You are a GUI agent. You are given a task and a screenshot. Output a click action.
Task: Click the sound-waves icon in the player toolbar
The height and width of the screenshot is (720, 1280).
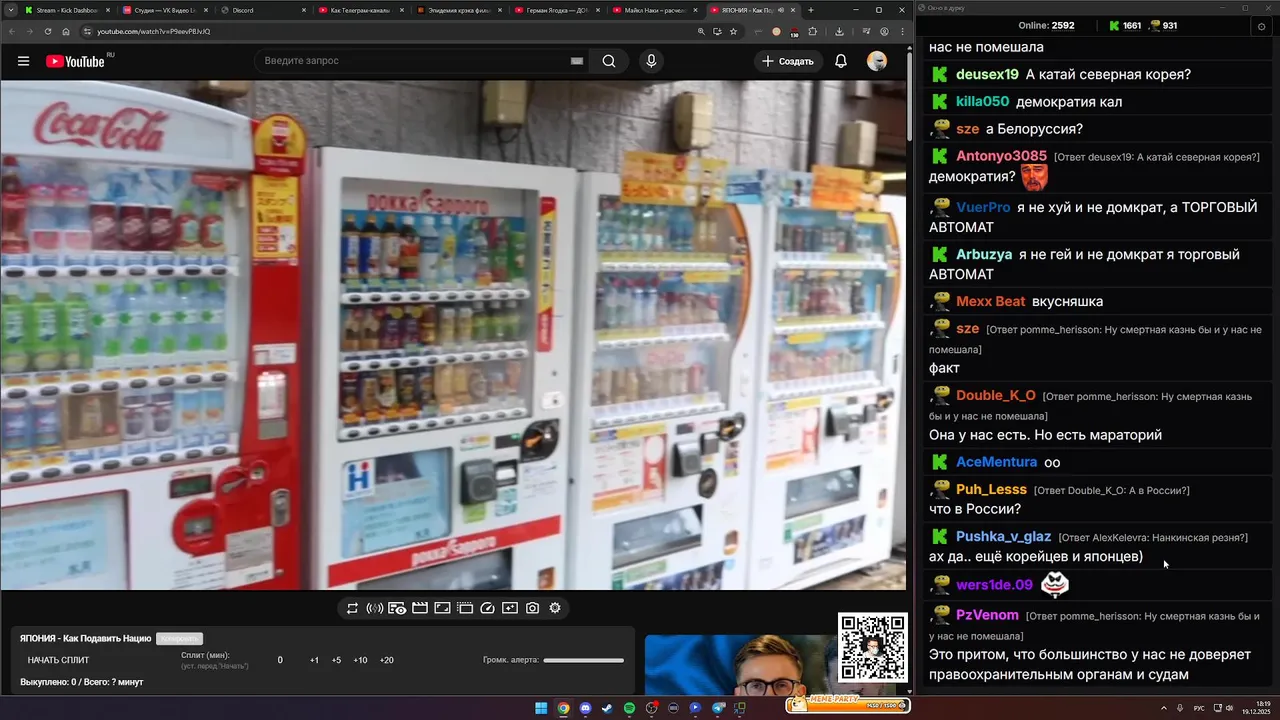[375, 608]
